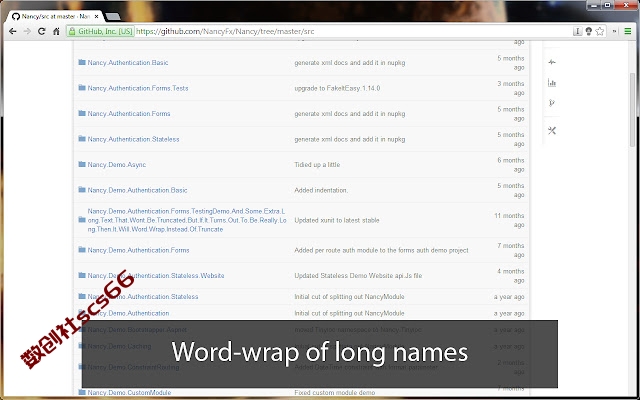Open the Pulse icon in repo sidebar

tap(552, 62)
